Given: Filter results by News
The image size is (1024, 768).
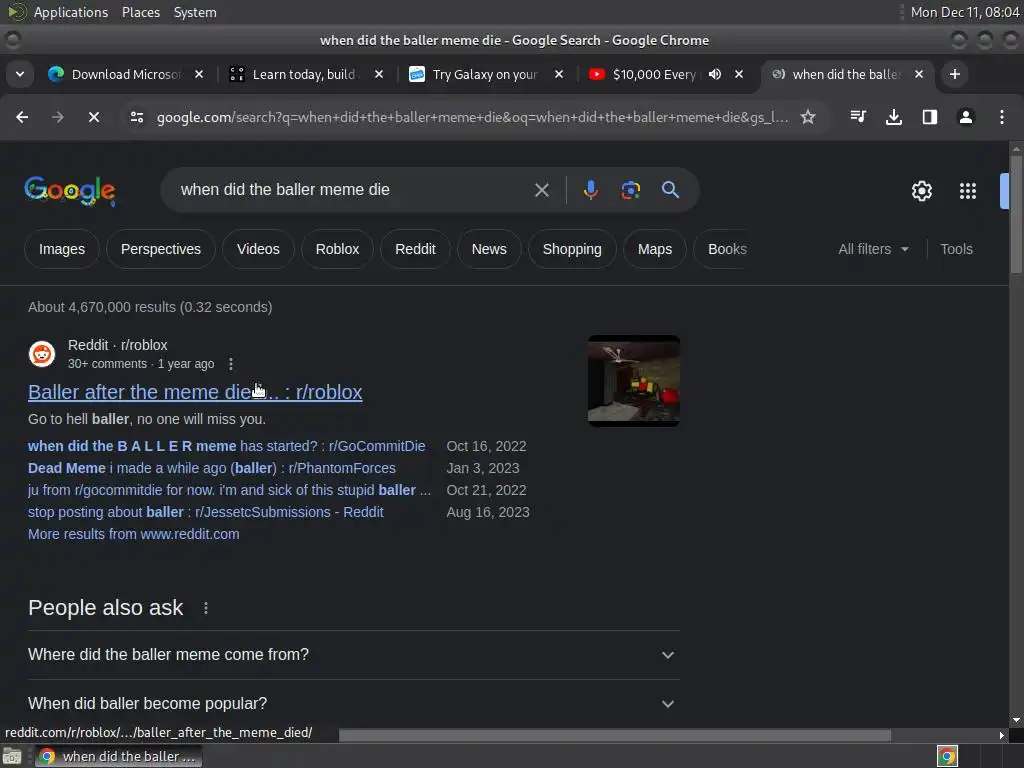Looking at the screenshot, I should click(x=488, y=249).
